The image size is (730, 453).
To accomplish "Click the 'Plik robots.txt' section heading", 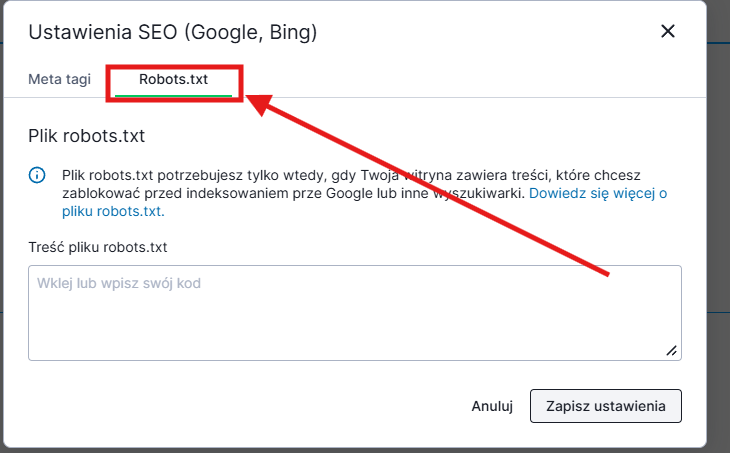I will pyautogui.click(x=93, y=136).
